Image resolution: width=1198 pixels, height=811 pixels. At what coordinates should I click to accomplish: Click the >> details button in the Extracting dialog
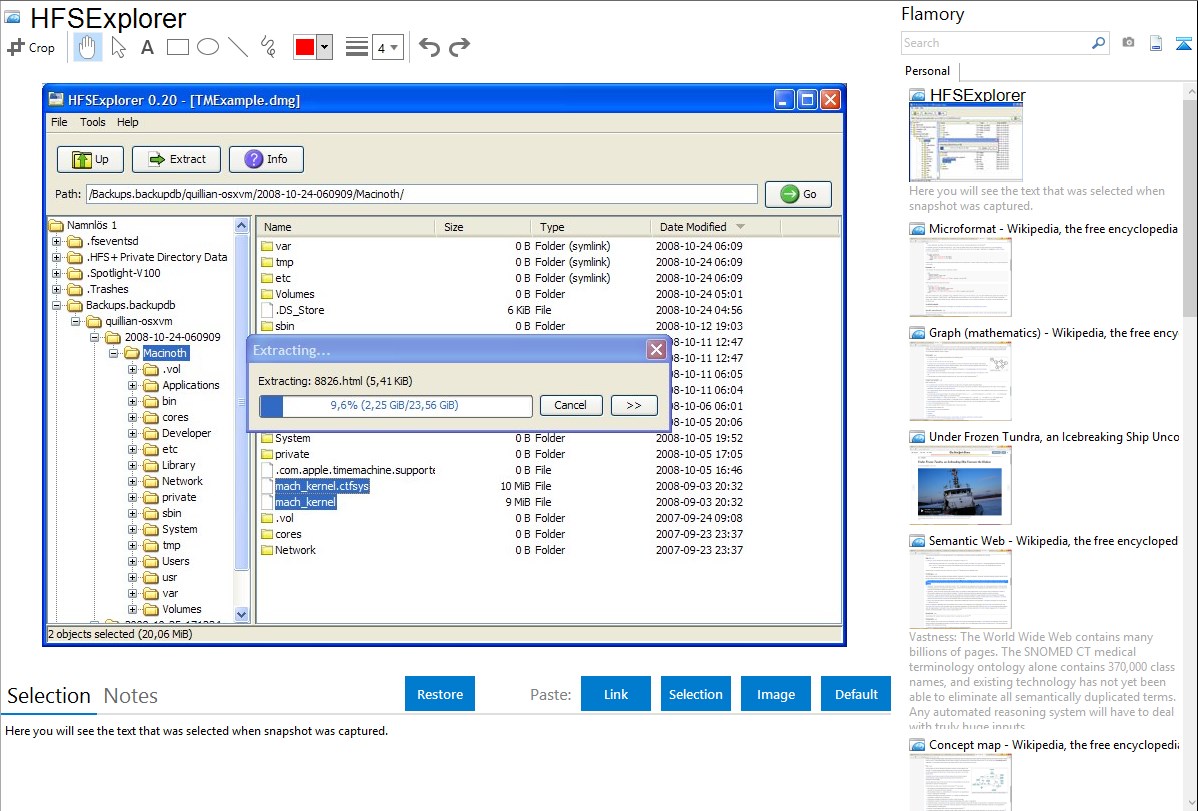click(634, 405)
